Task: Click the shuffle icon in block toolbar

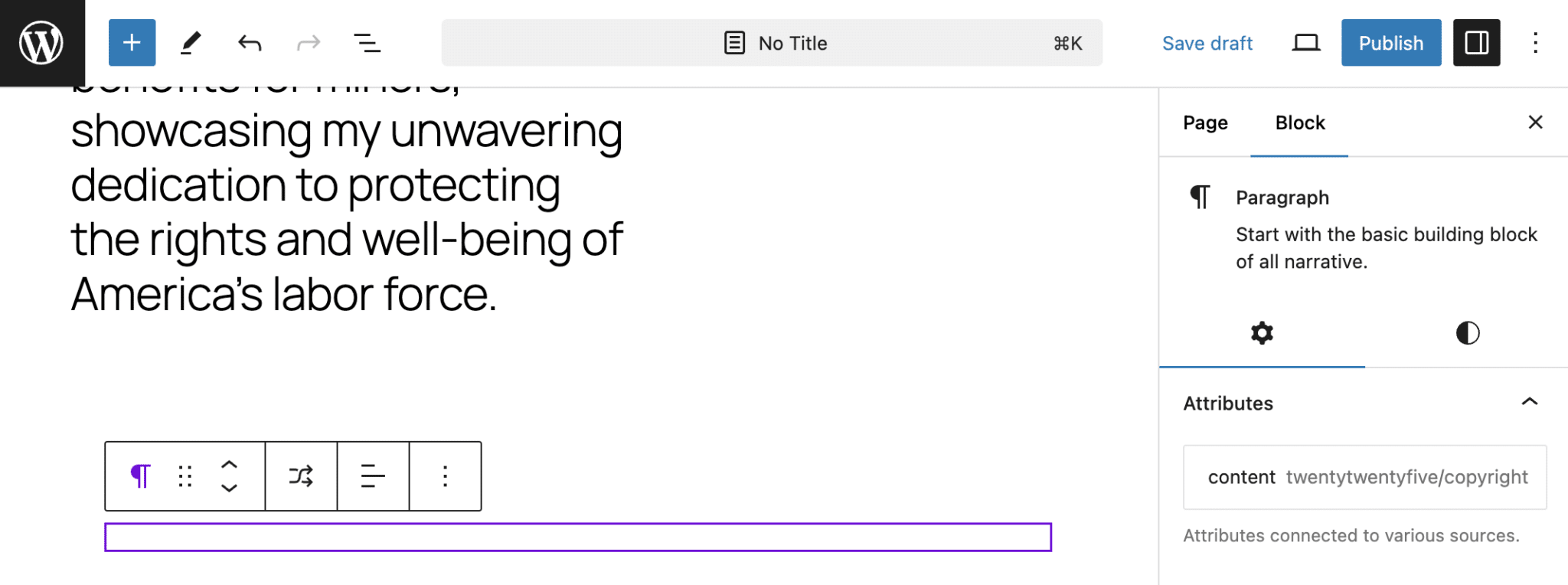Action: pos(301,476)
